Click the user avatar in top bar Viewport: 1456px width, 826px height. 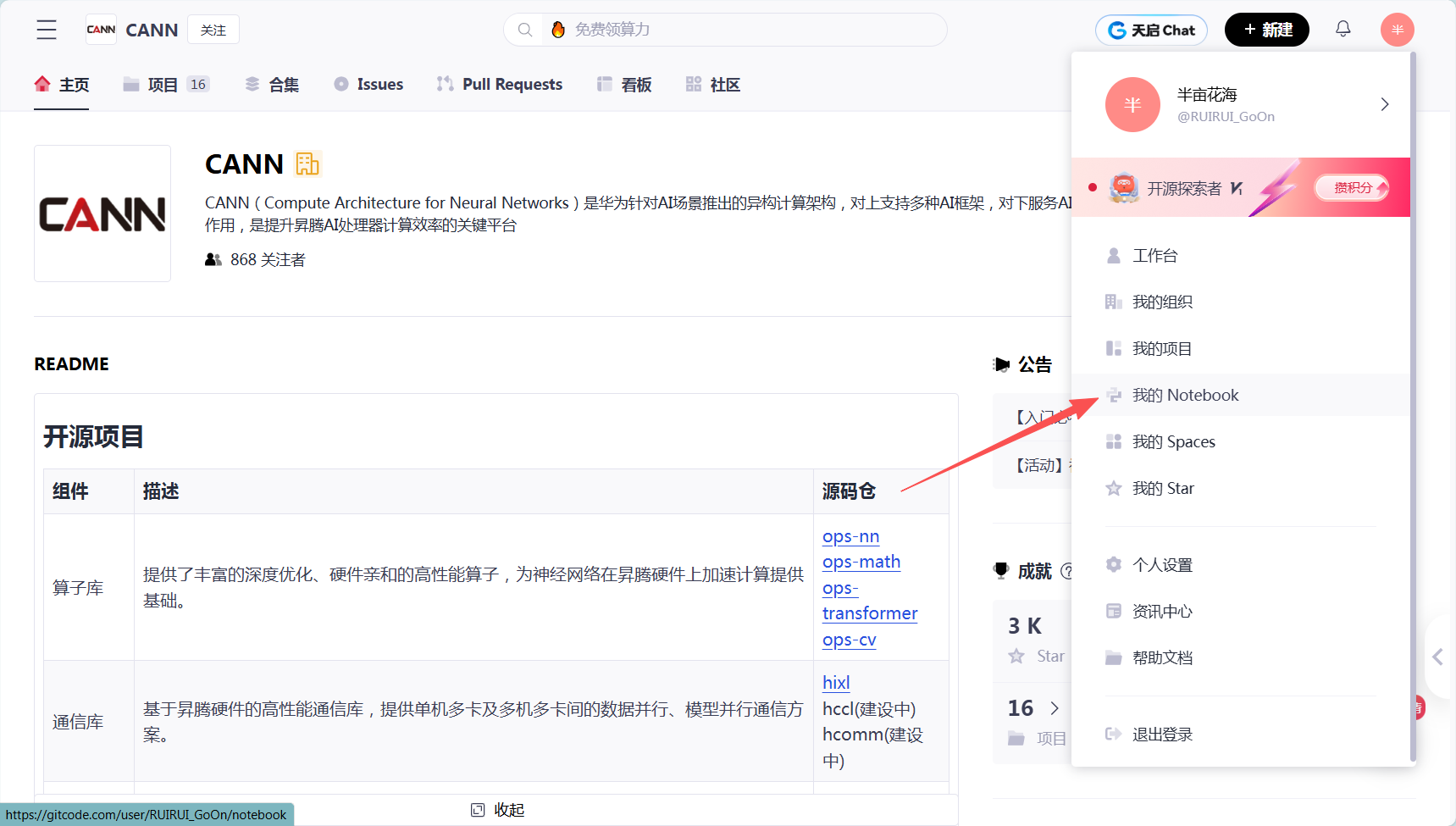(1397, 30)
